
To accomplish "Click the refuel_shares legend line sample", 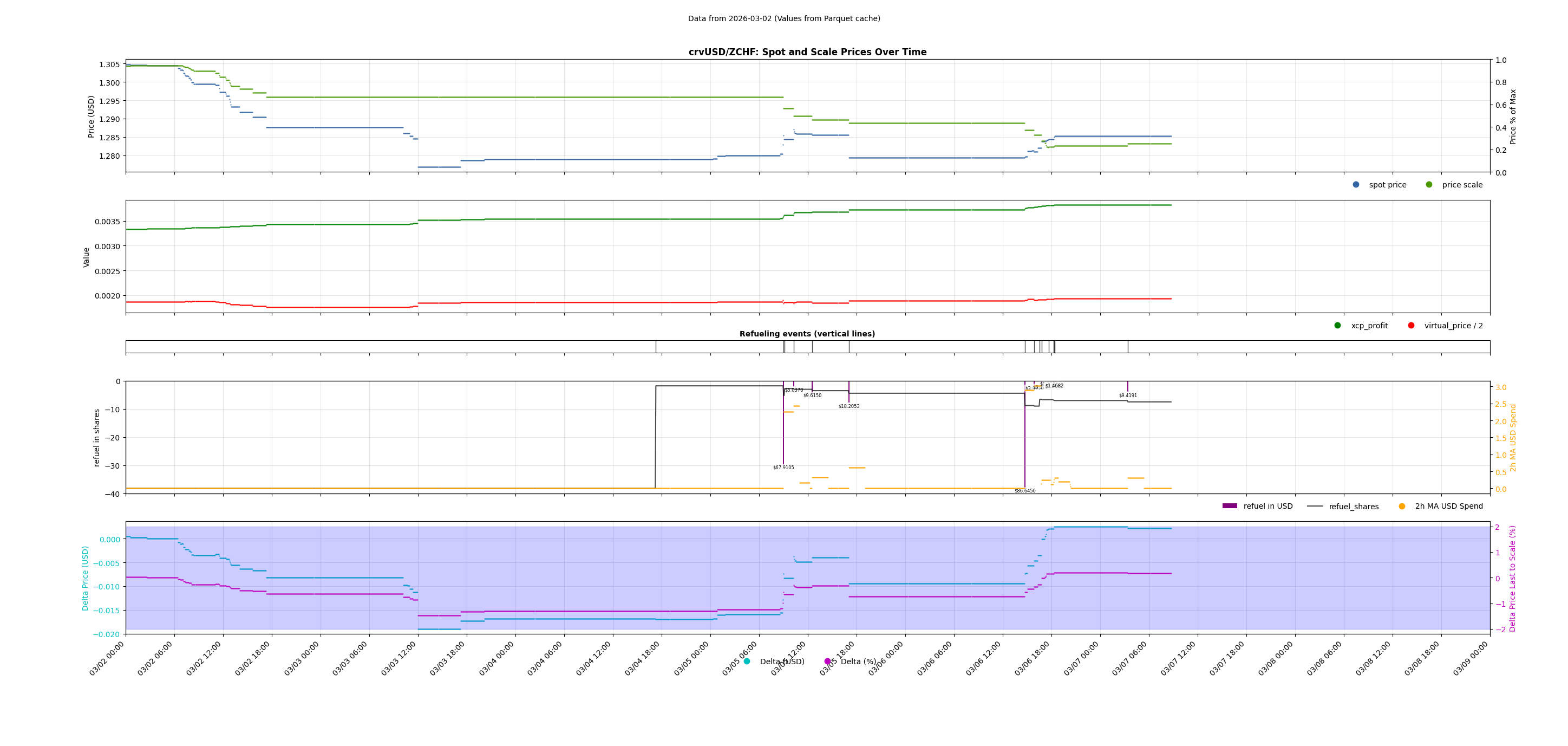I will pyautogui.click(x=1315, y=506).
